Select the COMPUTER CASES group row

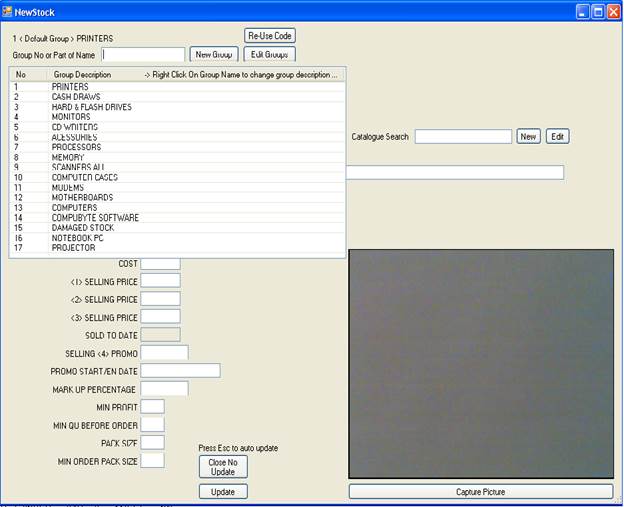[x=177, y=177]
